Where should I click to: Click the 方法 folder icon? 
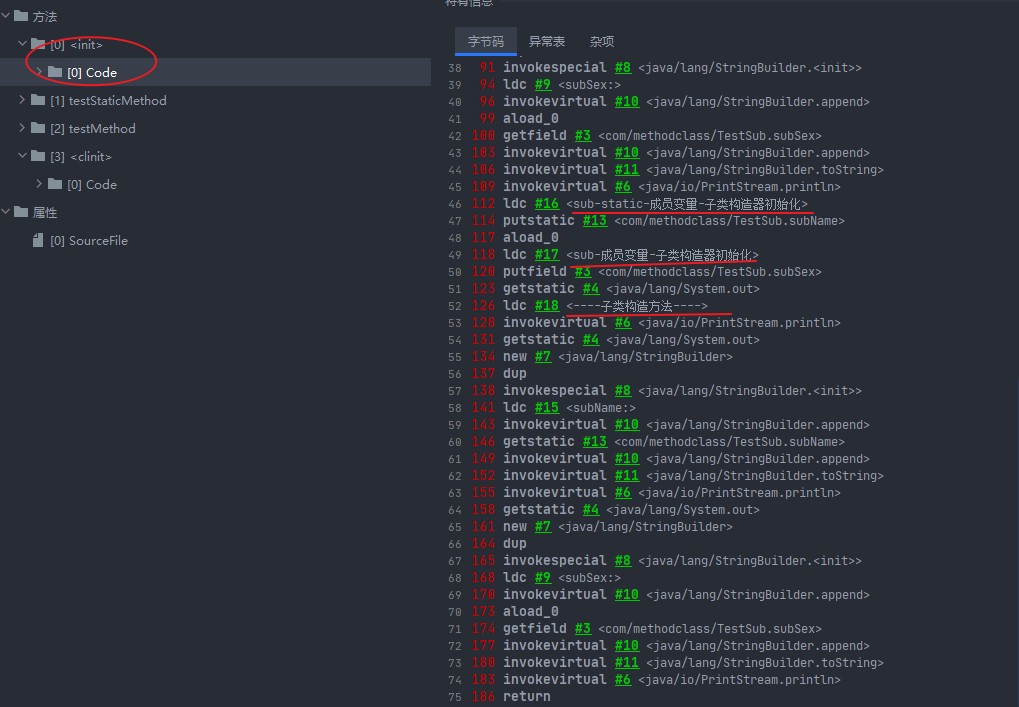(x=21, y=16)
